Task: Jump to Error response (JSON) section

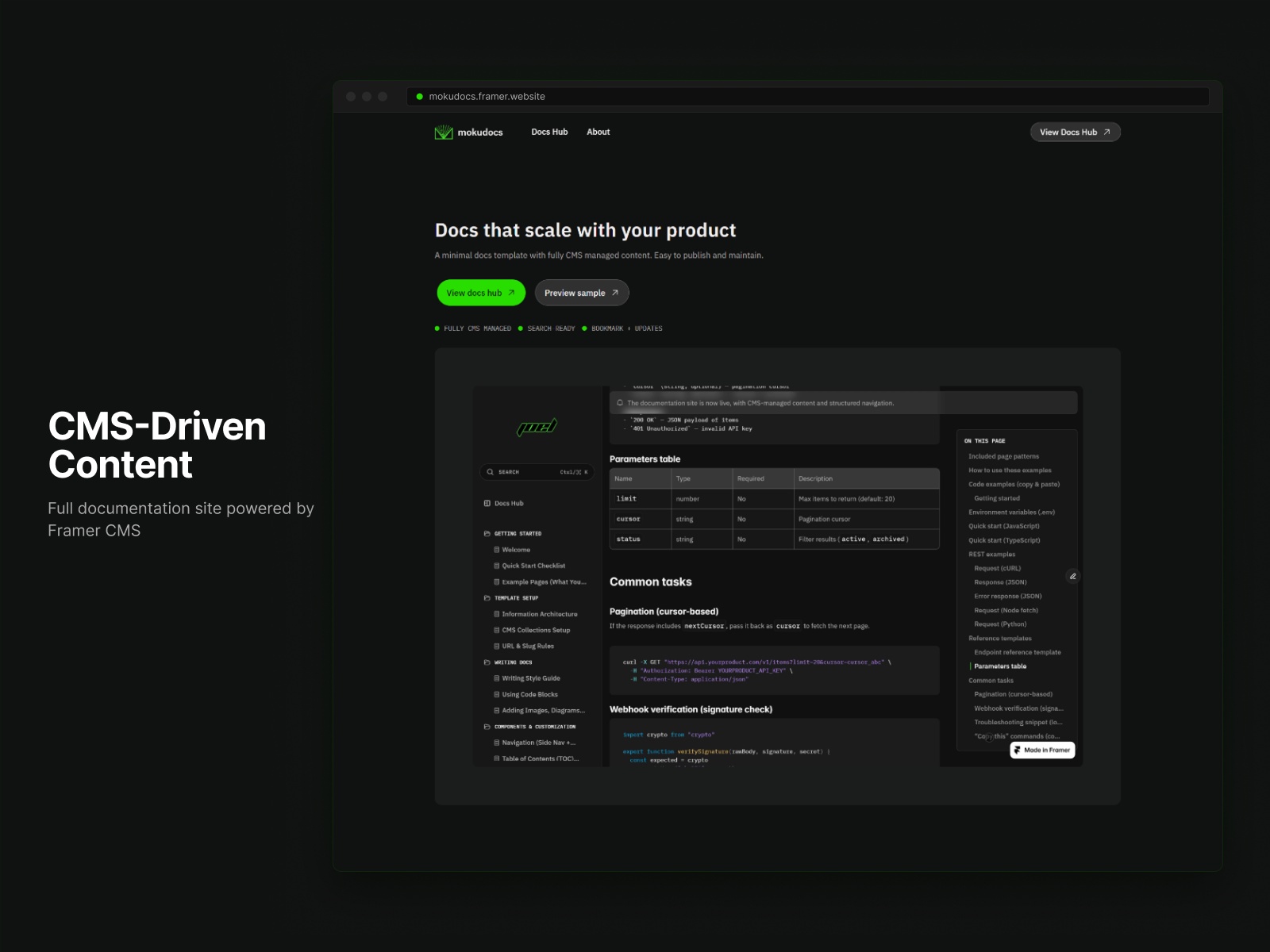Action: pos(1008,596)
